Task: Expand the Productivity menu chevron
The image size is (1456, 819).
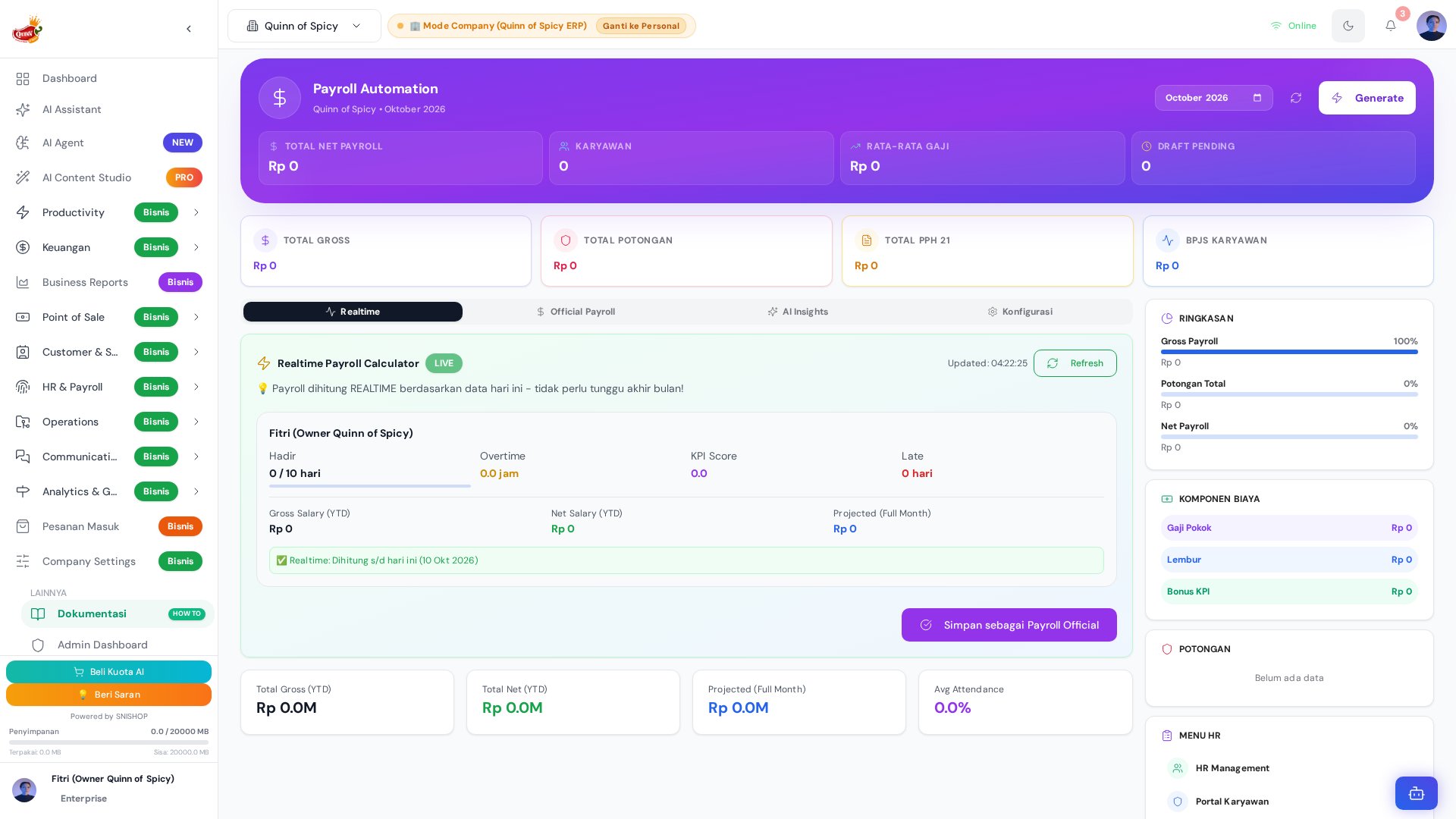Action: tap(196, 212)
